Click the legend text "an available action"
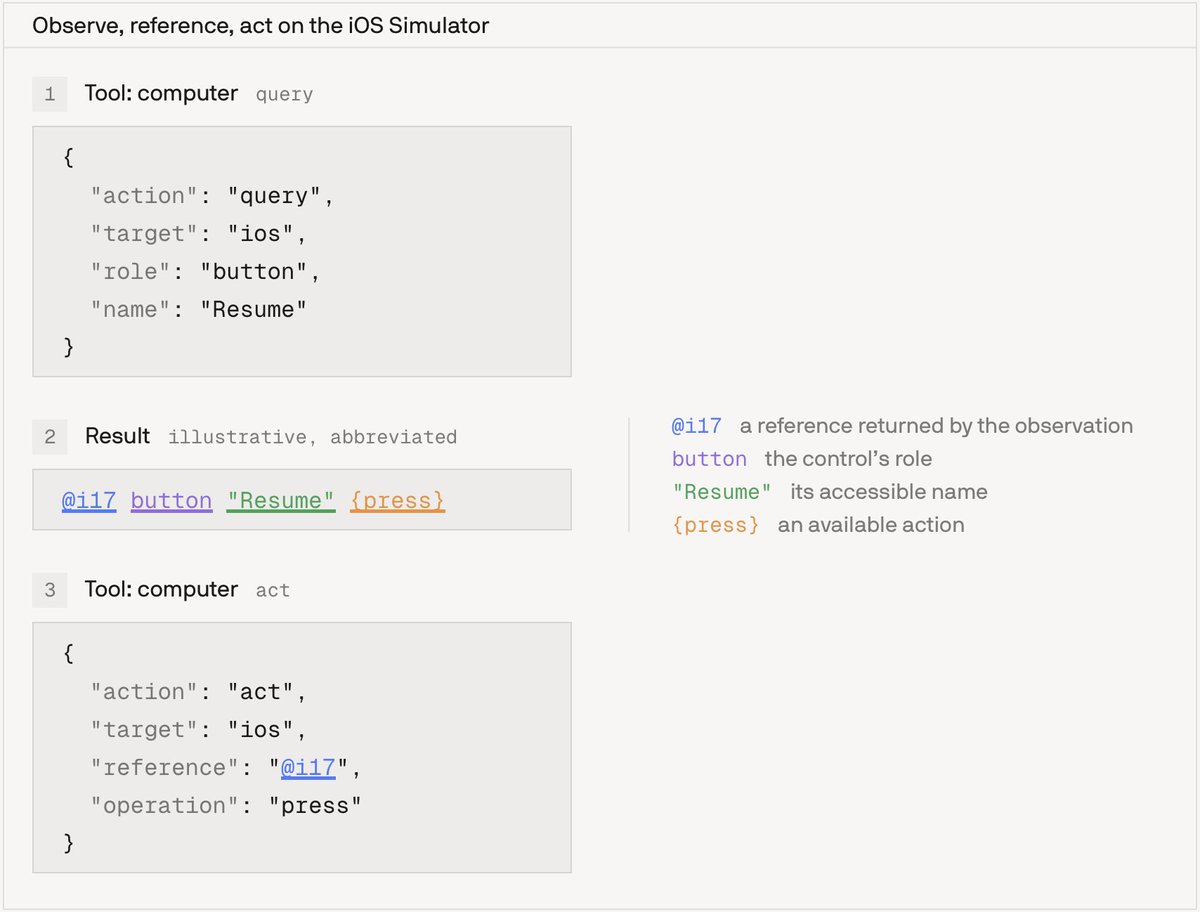The height and width of the screenshot is (912, 1200). tap(871, 525)
